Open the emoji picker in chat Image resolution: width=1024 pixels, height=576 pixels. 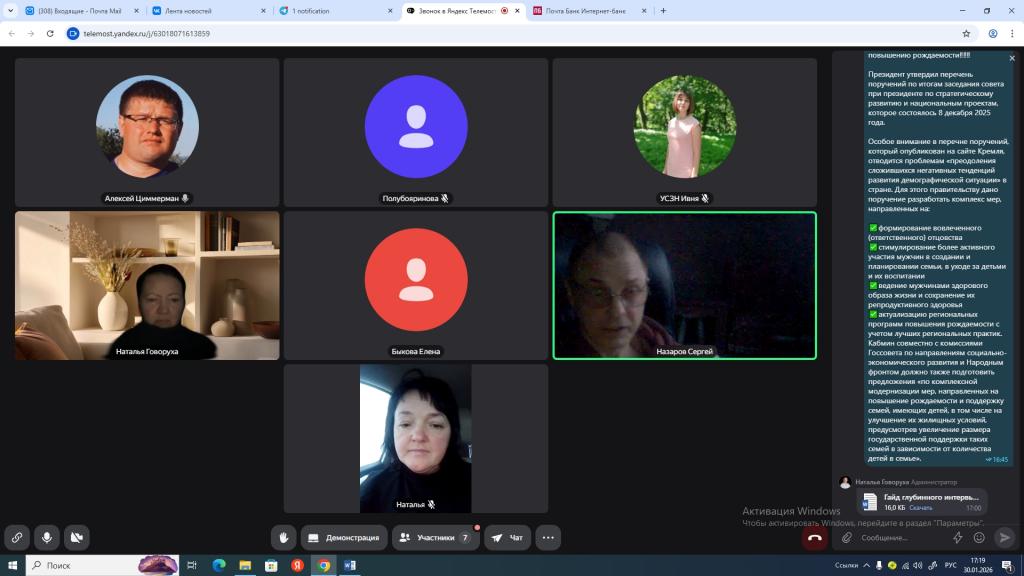pyautogui.click(x=979, y=537)
